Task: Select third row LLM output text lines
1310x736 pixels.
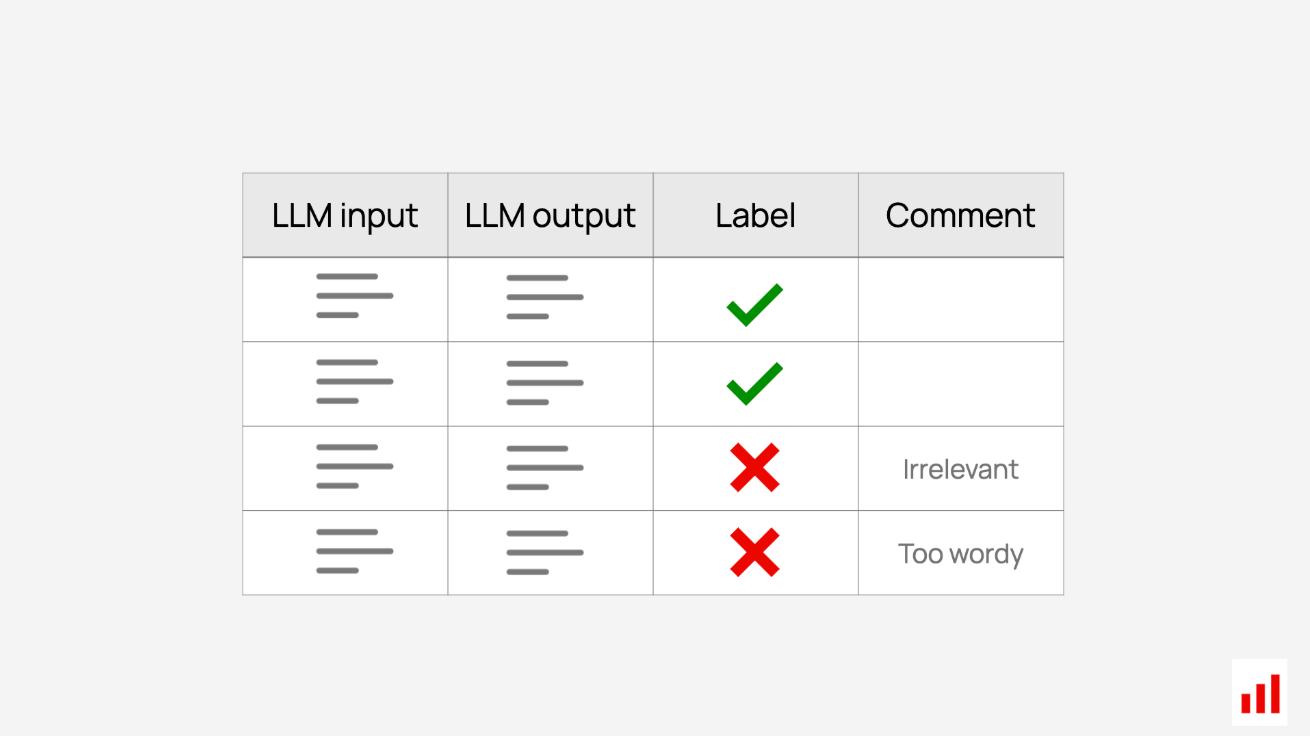Action: coord(544,467)
